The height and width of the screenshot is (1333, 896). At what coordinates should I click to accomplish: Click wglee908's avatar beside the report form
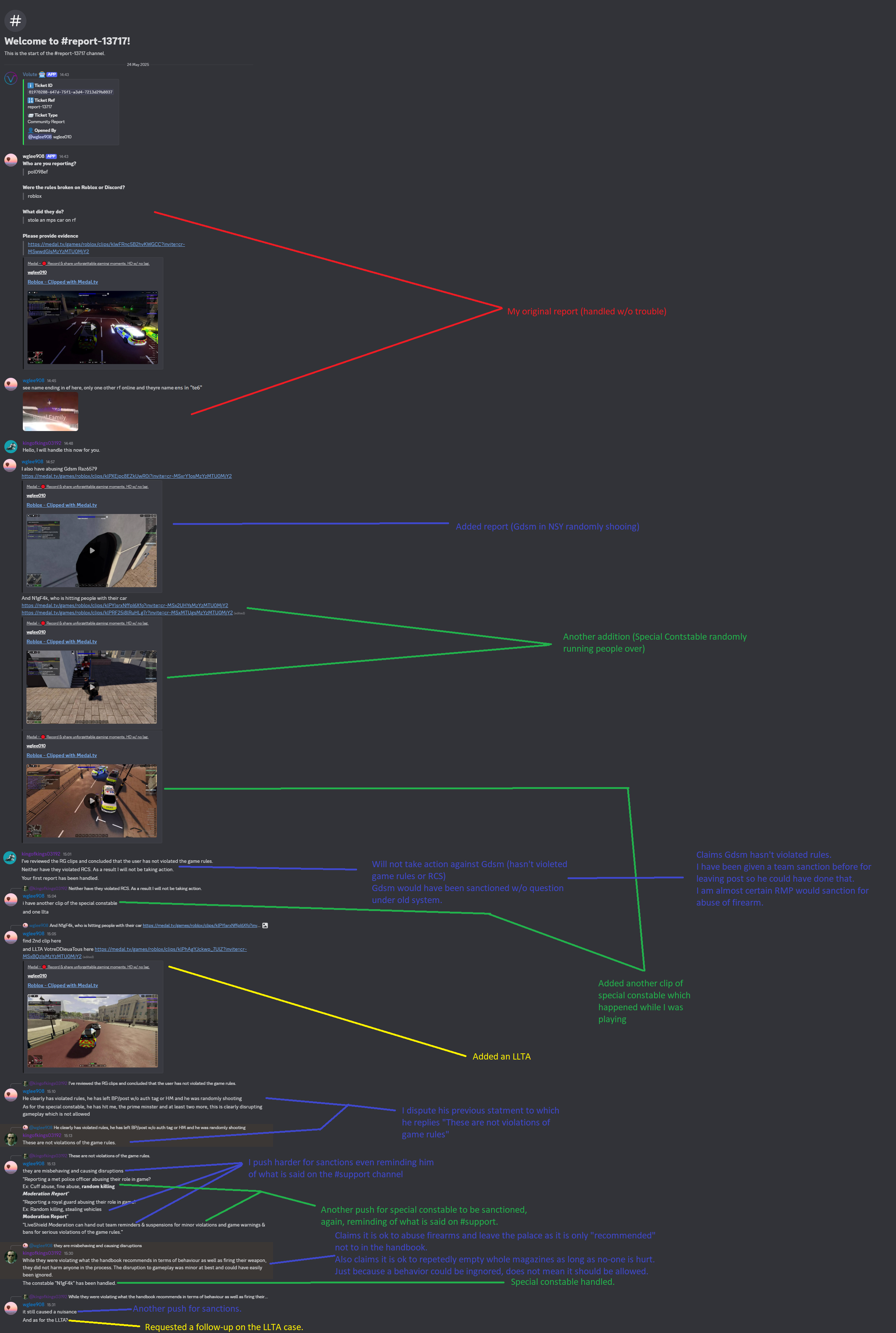pos(11,159)
